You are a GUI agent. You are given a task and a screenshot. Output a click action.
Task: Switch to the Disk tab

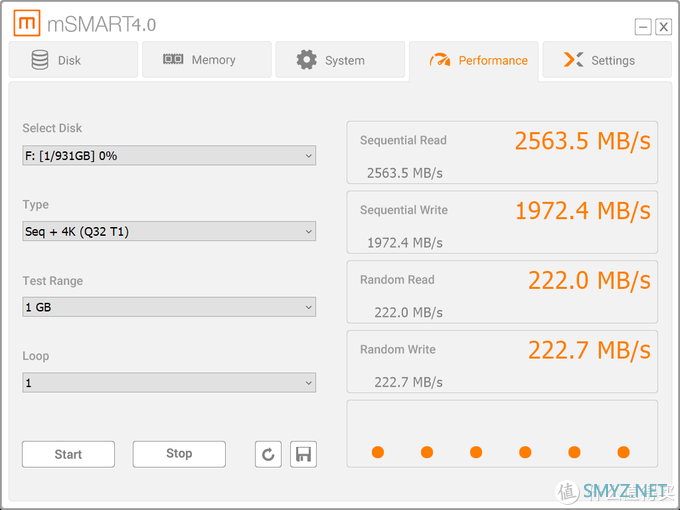click(73, 60)
